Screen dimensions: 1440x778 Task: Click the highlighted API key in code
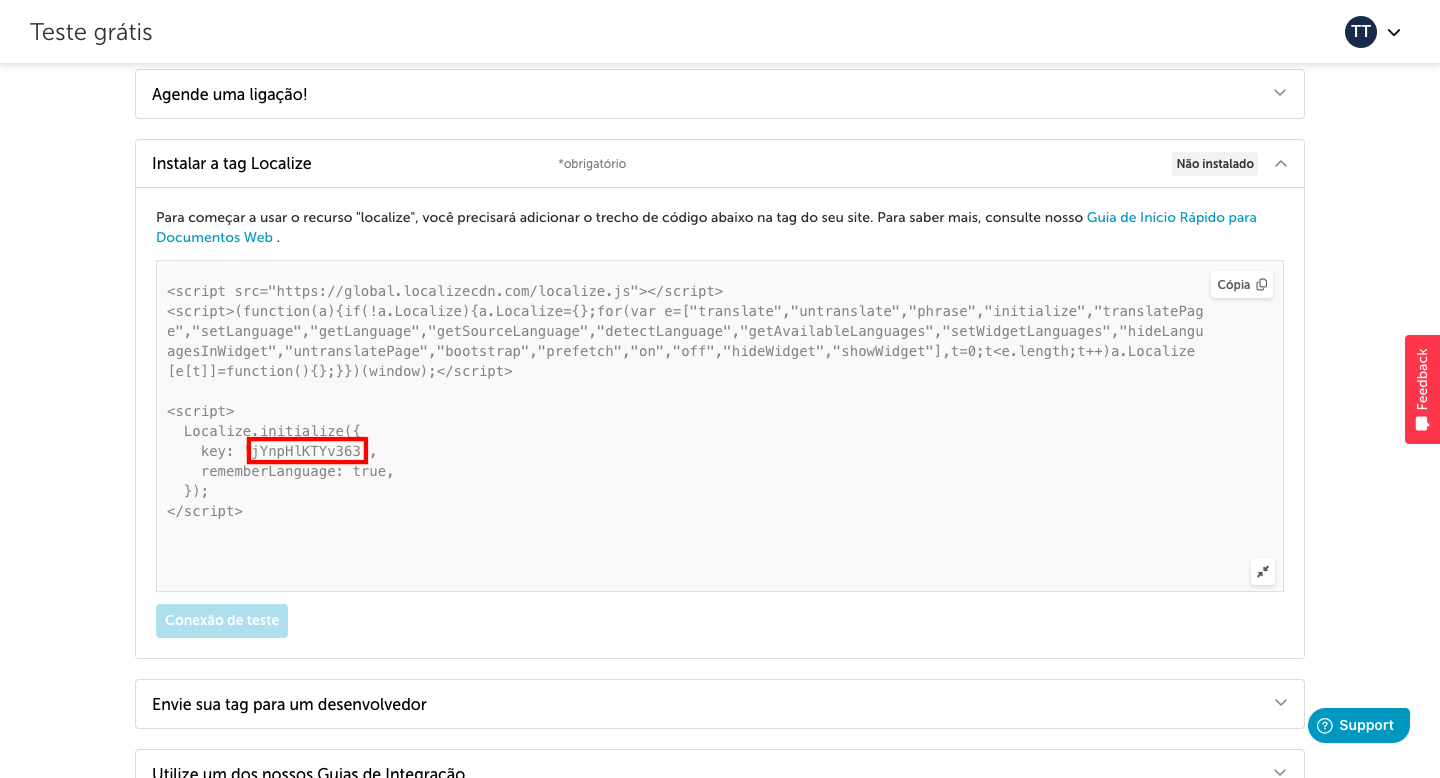307,451
